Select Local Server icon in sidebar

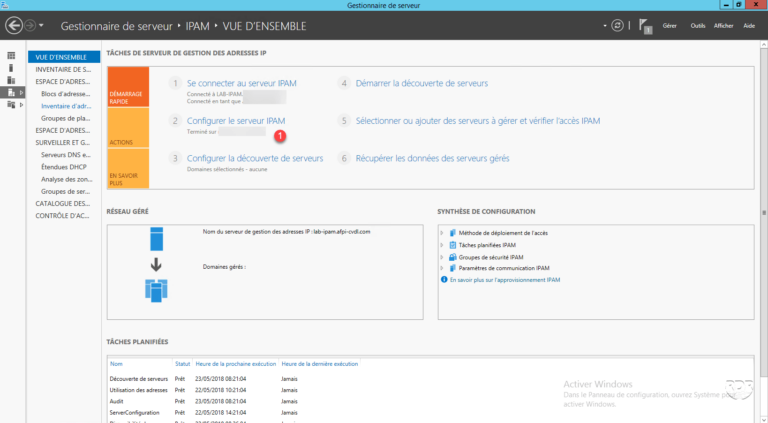[x=11, y=68]
